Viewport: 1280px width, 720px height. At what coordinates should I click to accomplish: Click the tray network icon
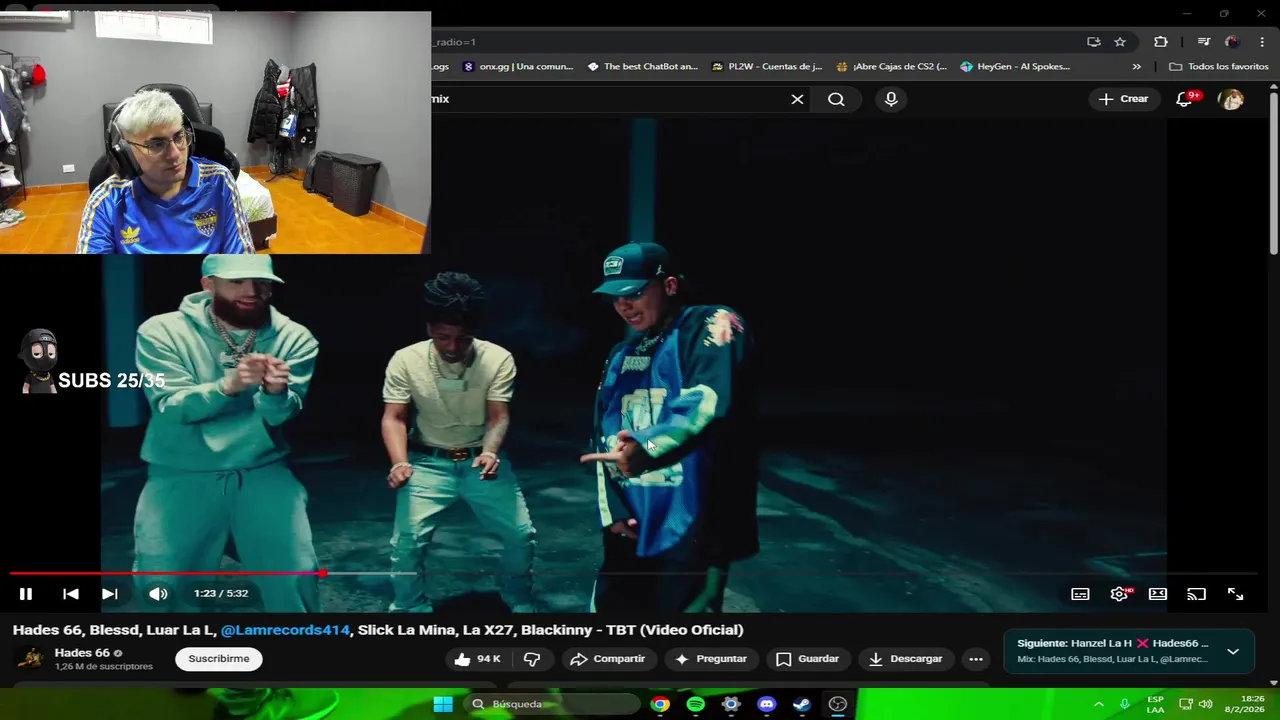coord(1185,704)
